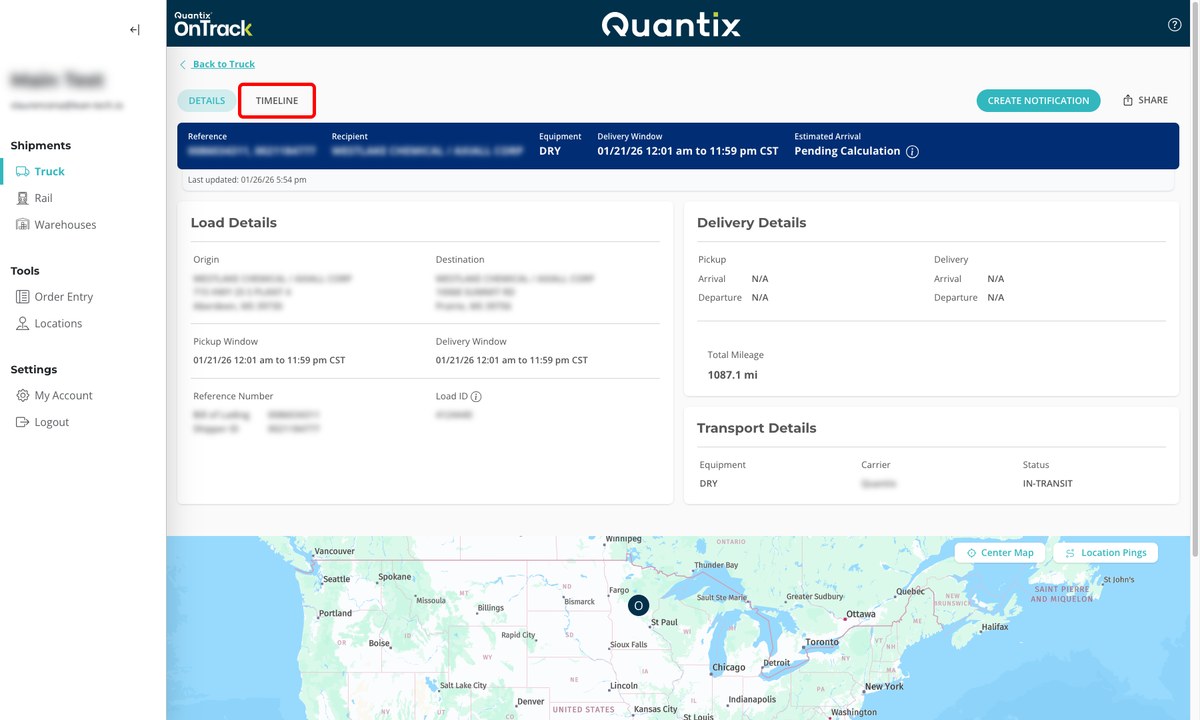Click the Estimated Arrival info icon
Viewport: 1200px width, 720px height.
click(x=912, y=152)
